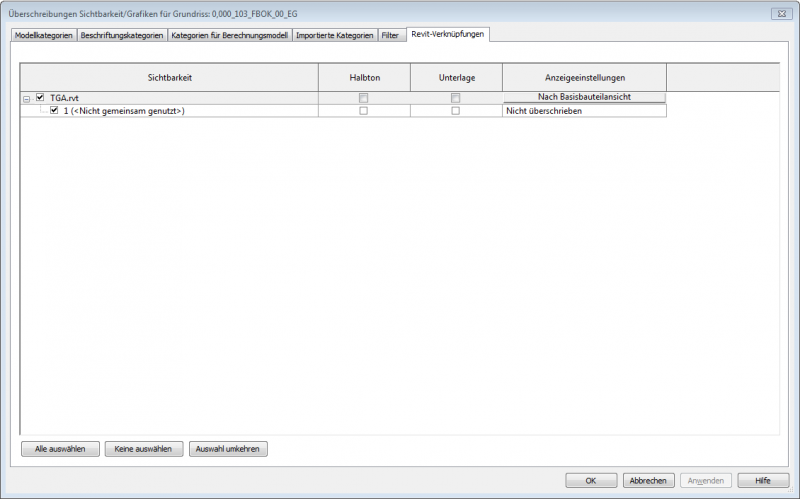
Task: Enable Halbton for instance 1 row
Action: tap(364, 111)
